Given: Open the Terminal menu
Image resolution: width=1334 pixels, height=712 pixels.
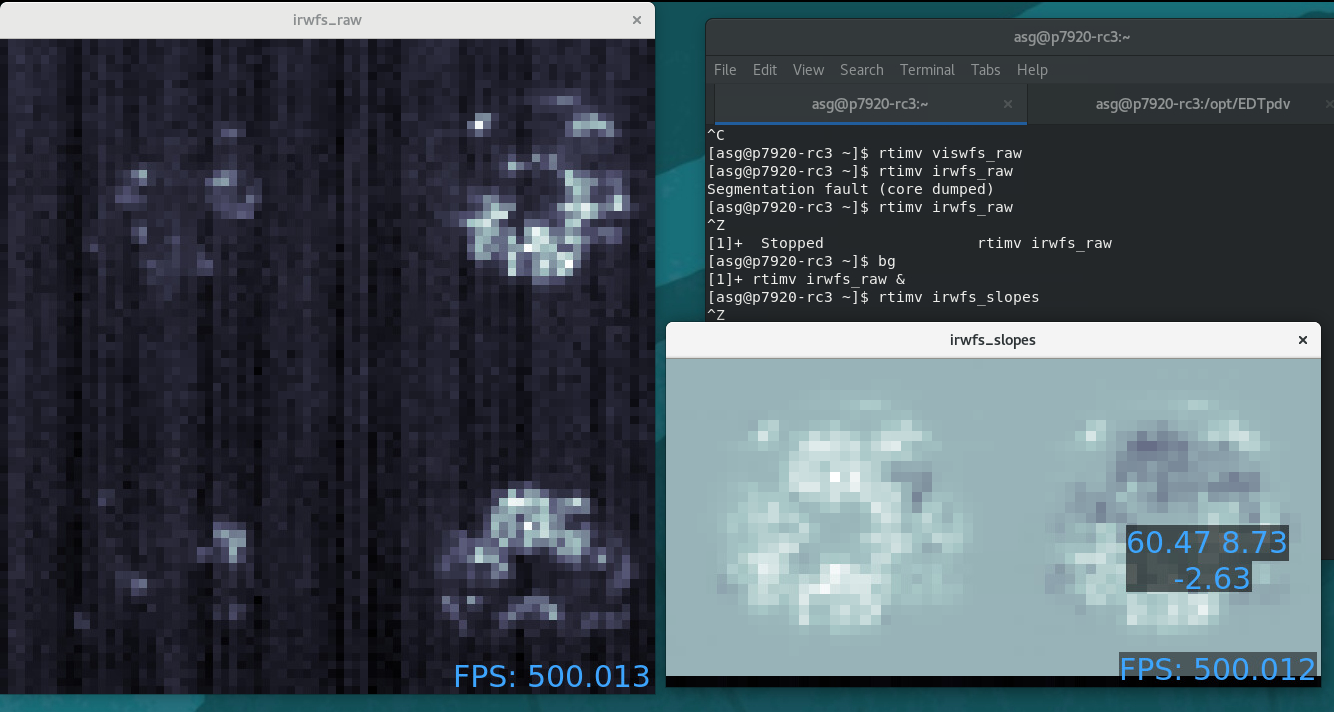Looking at the screenshot, I should 927,70.
